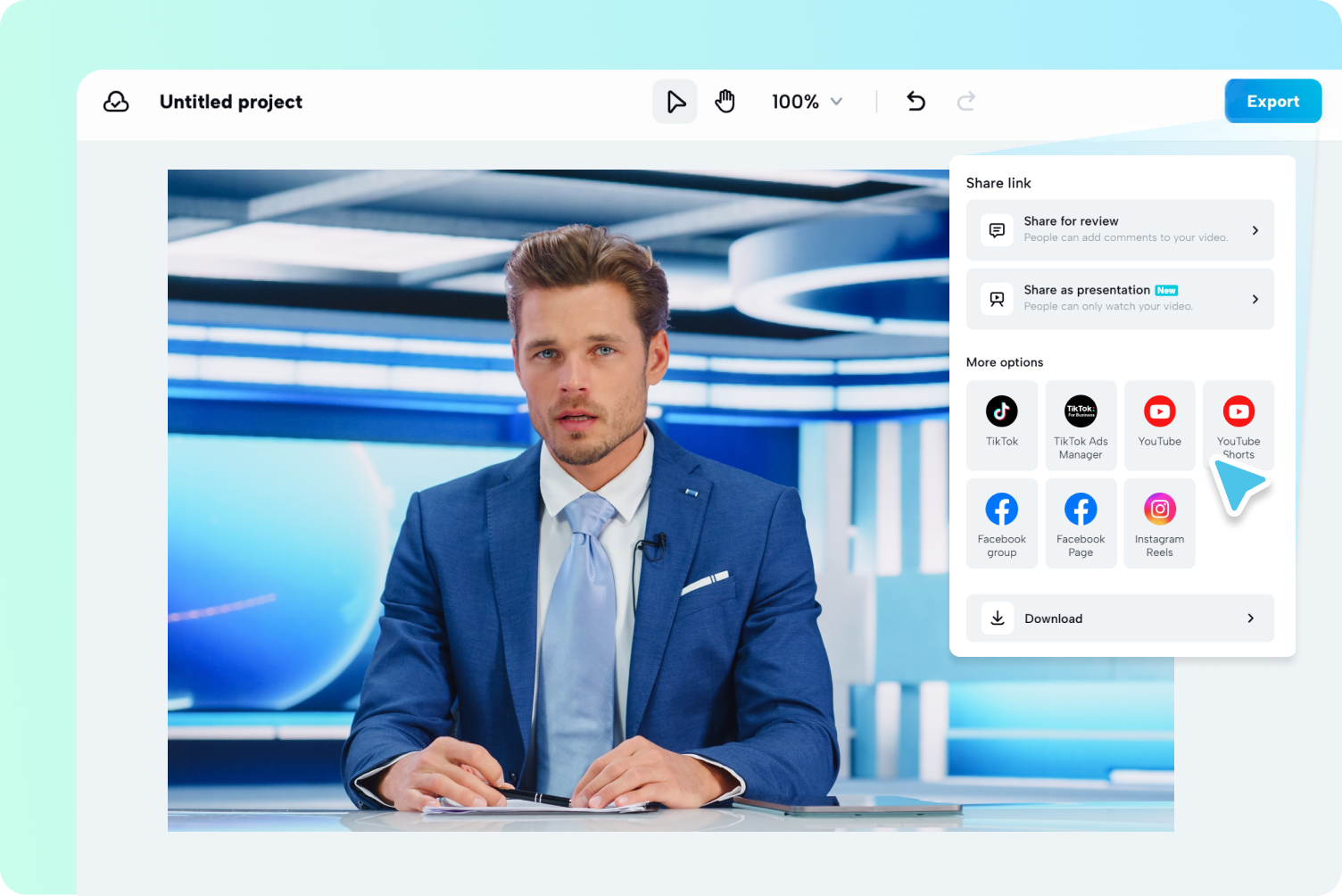Screen dimensions: 1342x896
Task: Expand the Share as presentation chevron
Action: click(x=1255, y=299)
